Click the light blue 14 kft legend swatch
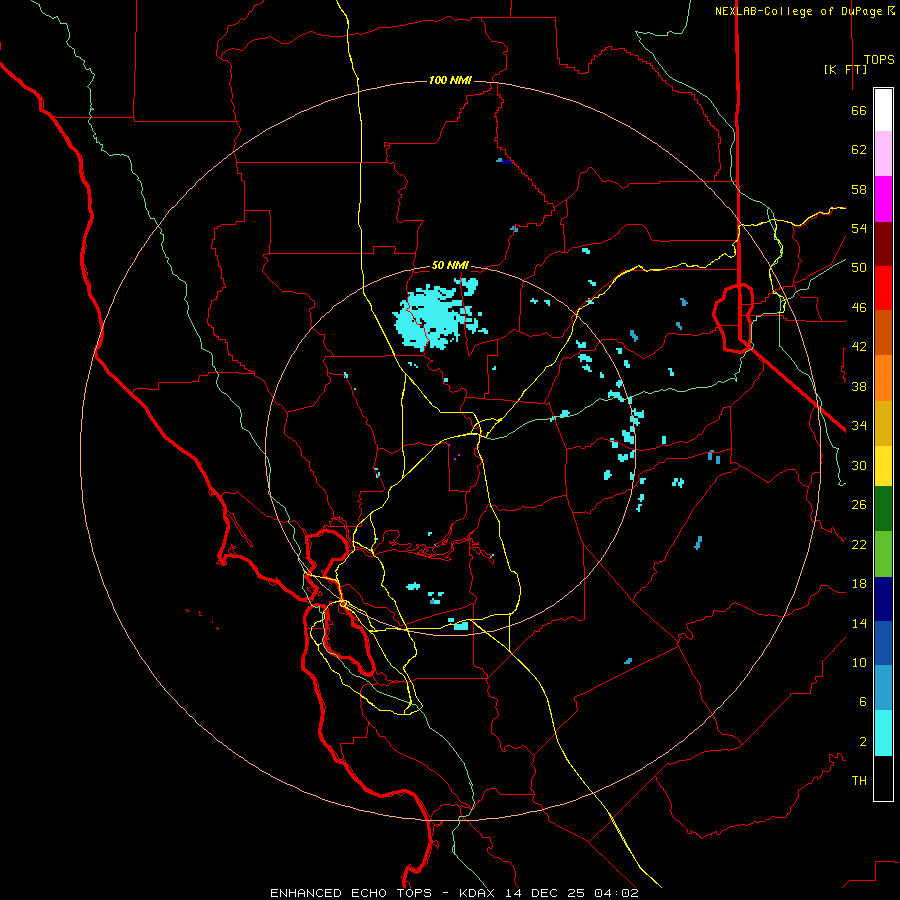 [x=883, y=688]
